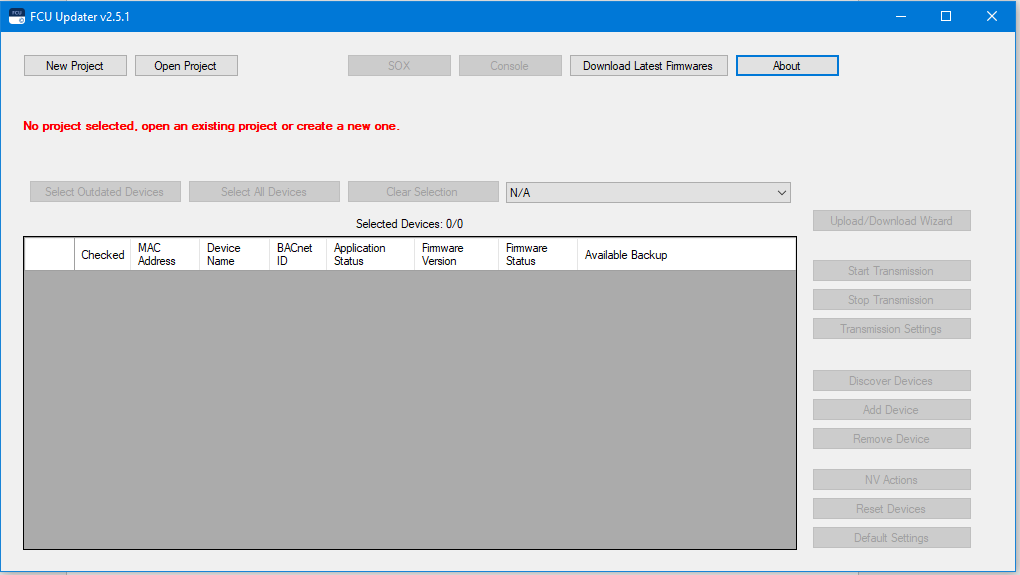This screenshot has width=1020, height=575.
Task: Click the BACnet ID column header
Action: (294, 255)
